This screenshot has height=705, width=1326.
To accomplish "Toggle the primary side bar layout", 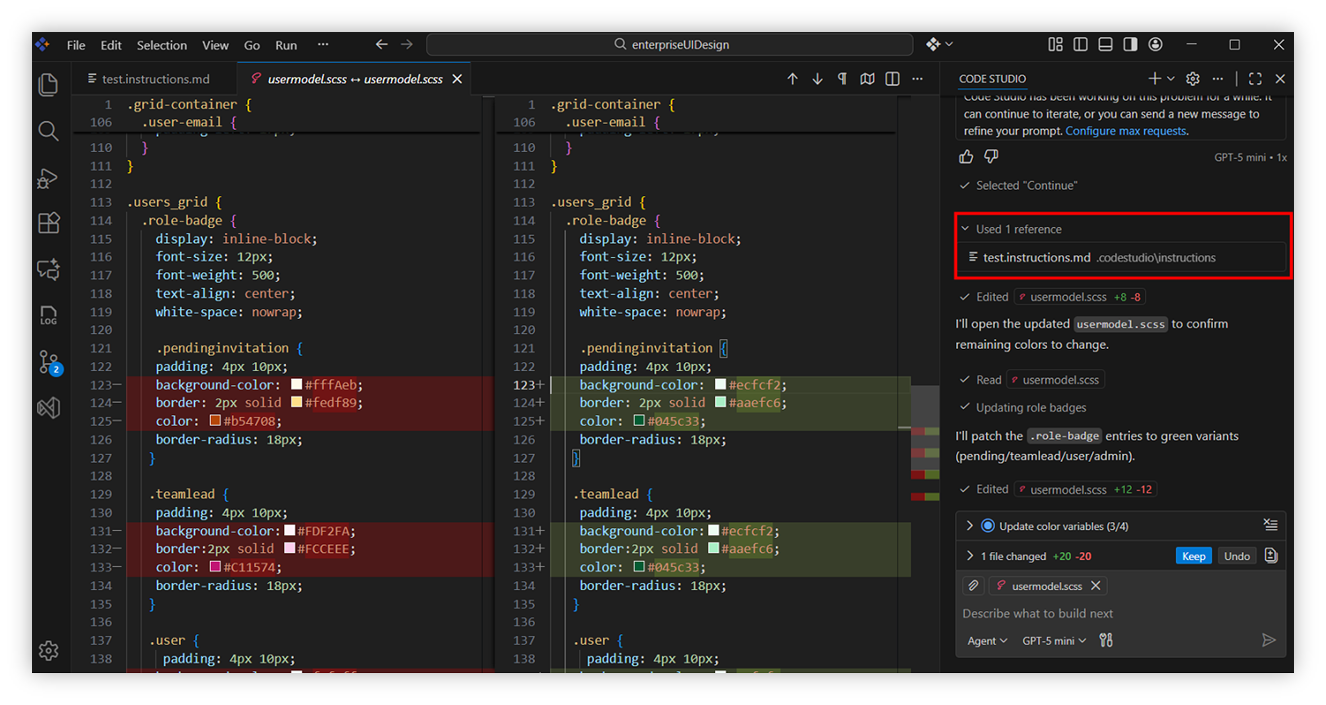I will 1080,45.
